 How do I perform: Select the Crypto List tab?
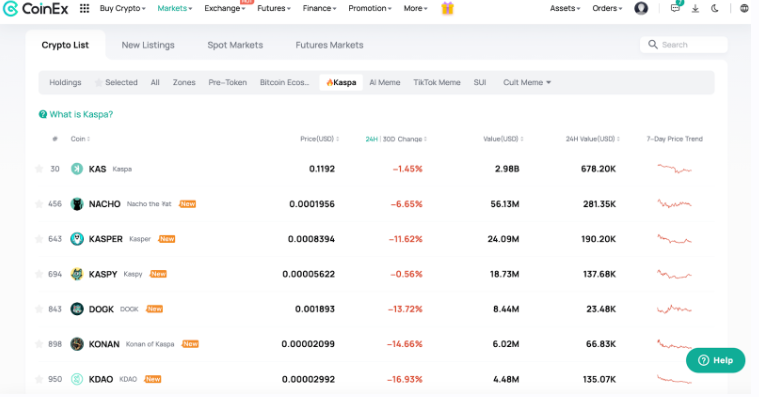point(65,45)
